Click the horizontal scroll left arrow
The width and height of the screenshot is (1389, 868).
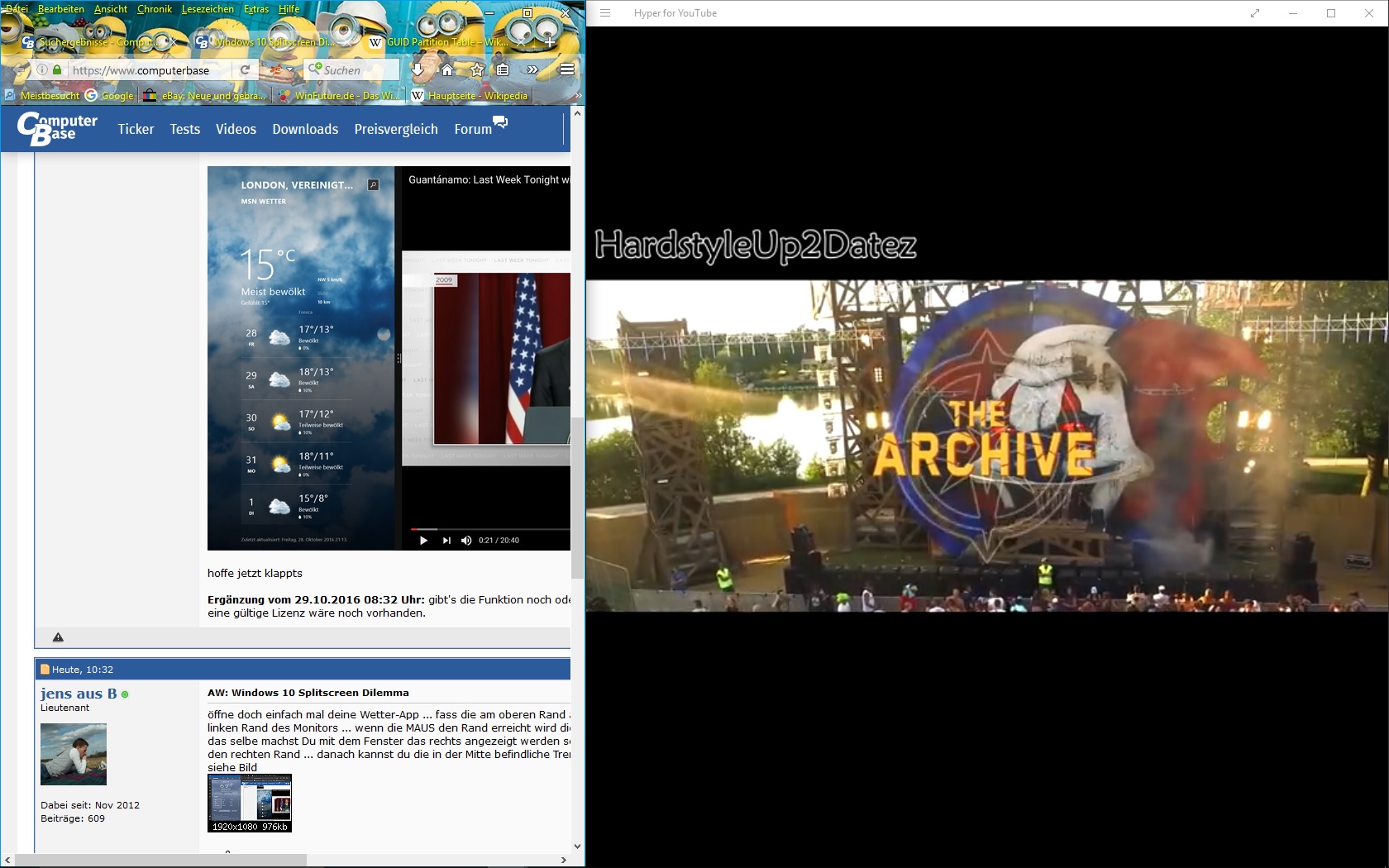click(x=7, y=861)
